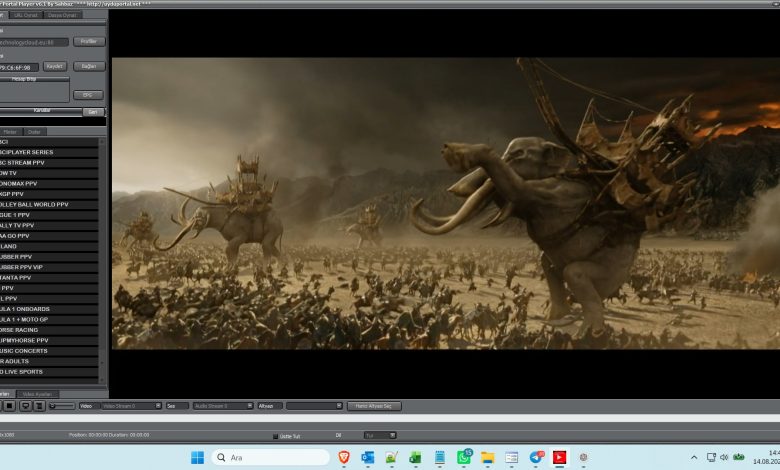Click the Profiller button
The image size is (780, 470).
pyautogui.click(x=89, y=41)
